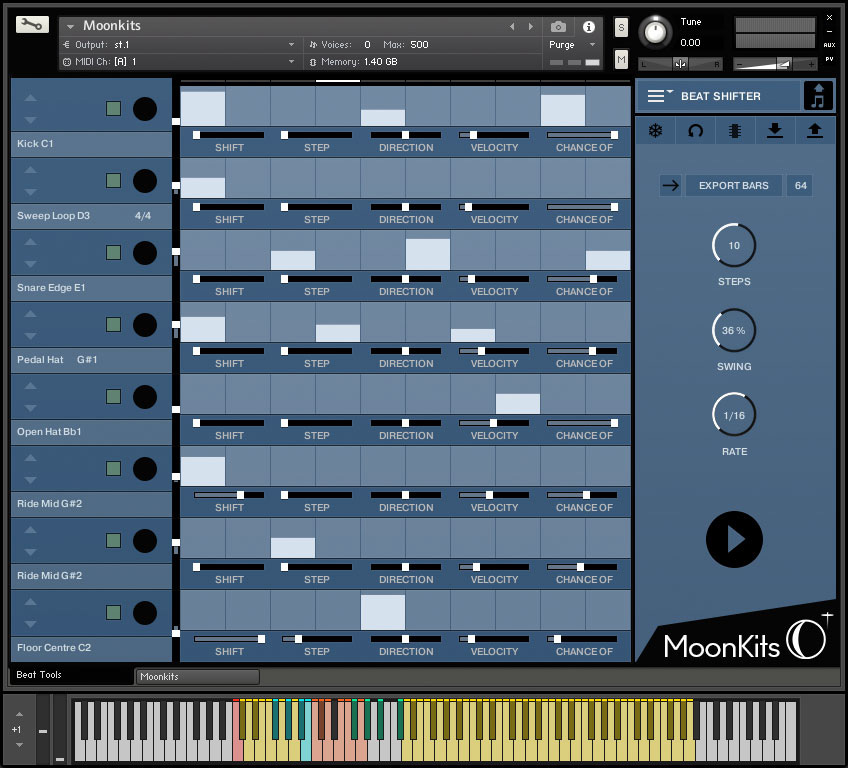Open the Purge dropdown

click(592, 44)
